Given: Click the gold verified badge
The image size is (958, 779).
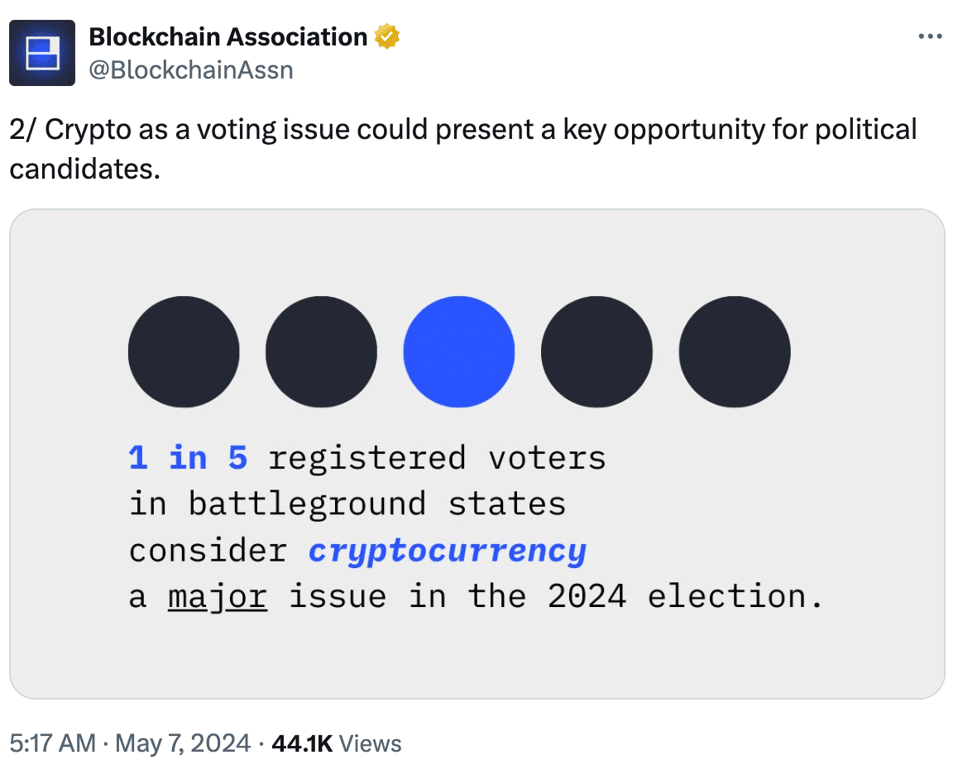Looking at the screenshot, I should pos(387,37).
